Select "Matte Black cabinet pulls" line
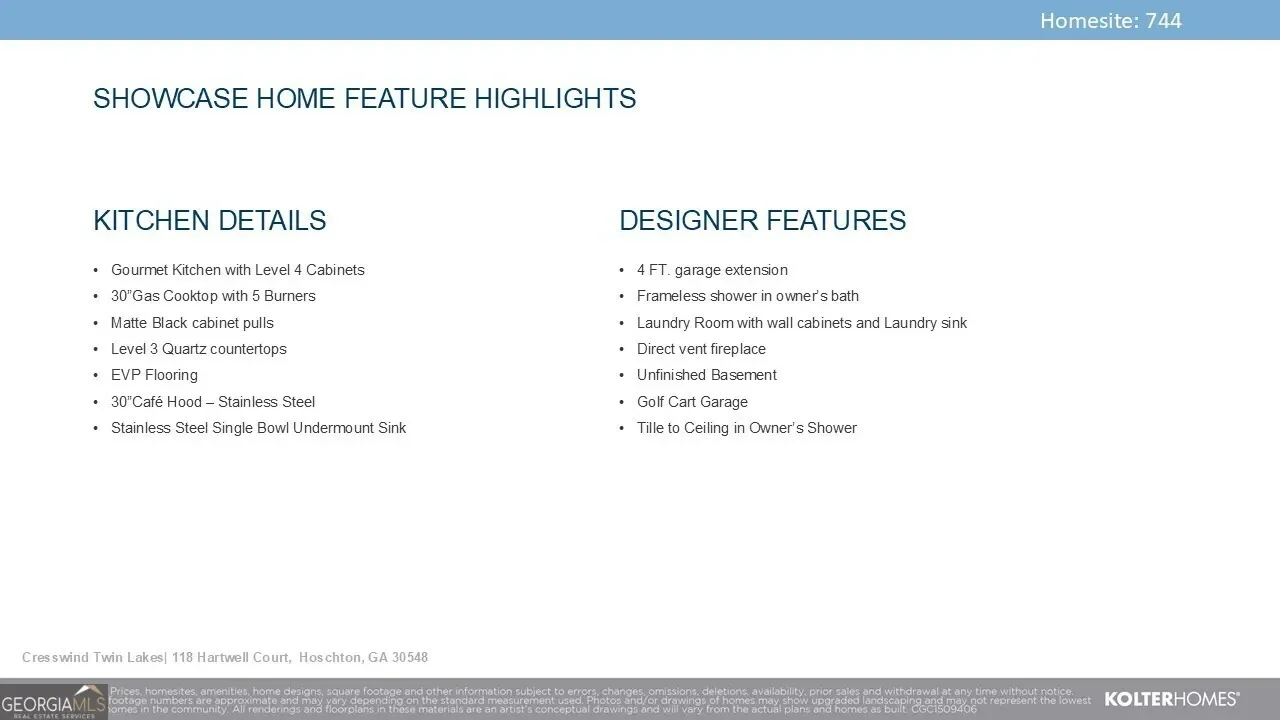The width and height of the screenshot is (1280, 720). [x=192, y=323]
